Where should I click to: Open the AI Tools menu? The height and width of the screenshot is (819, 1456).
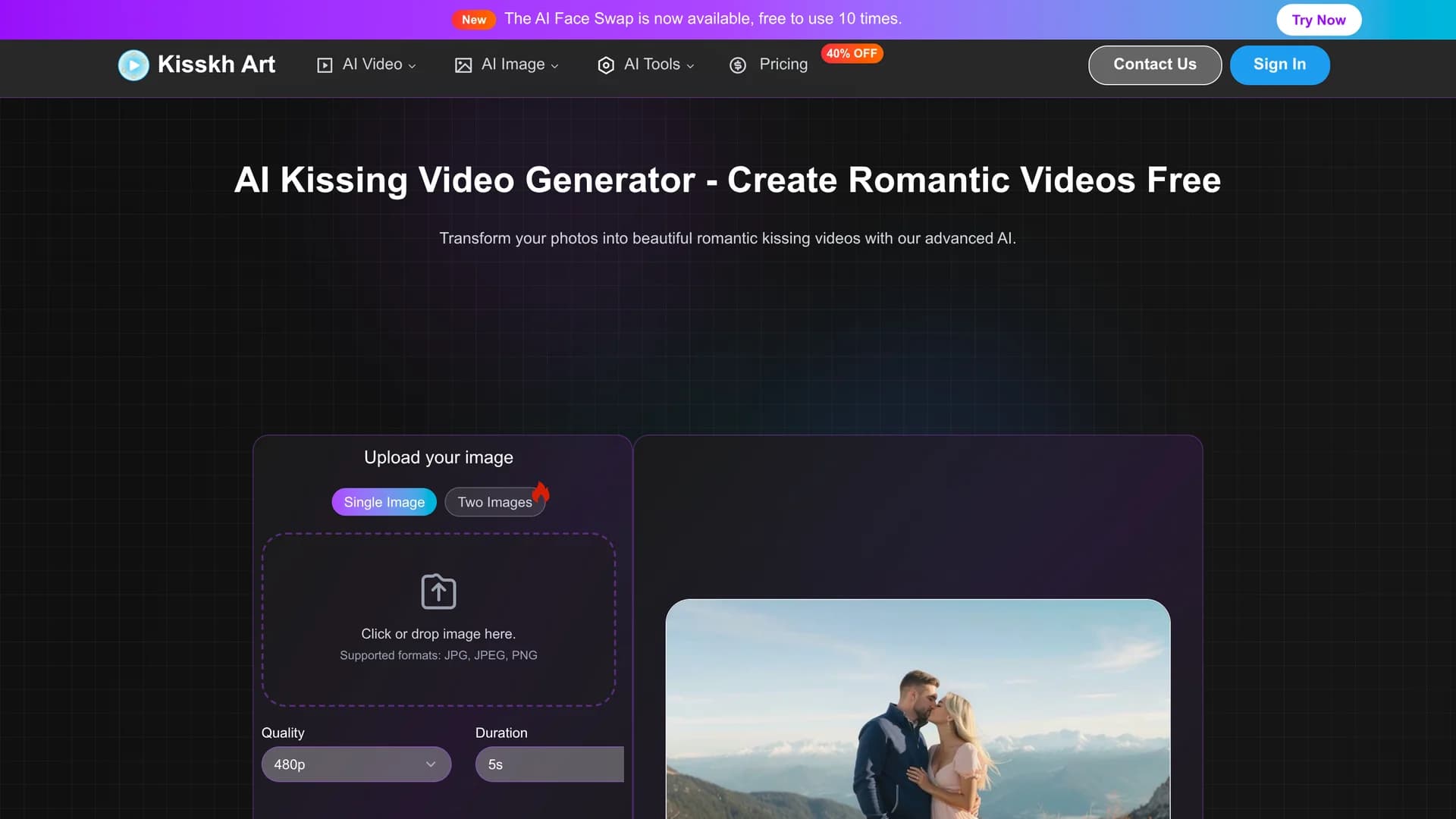[646, 64]
